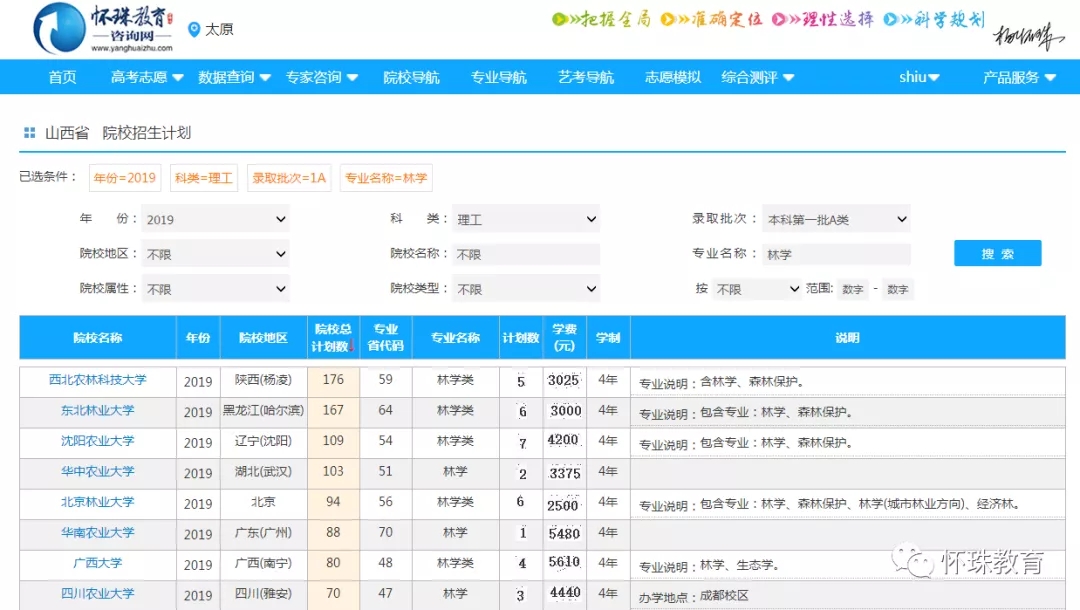
Task: Select the 首页 menu item
Action: [x=61, y=76]
